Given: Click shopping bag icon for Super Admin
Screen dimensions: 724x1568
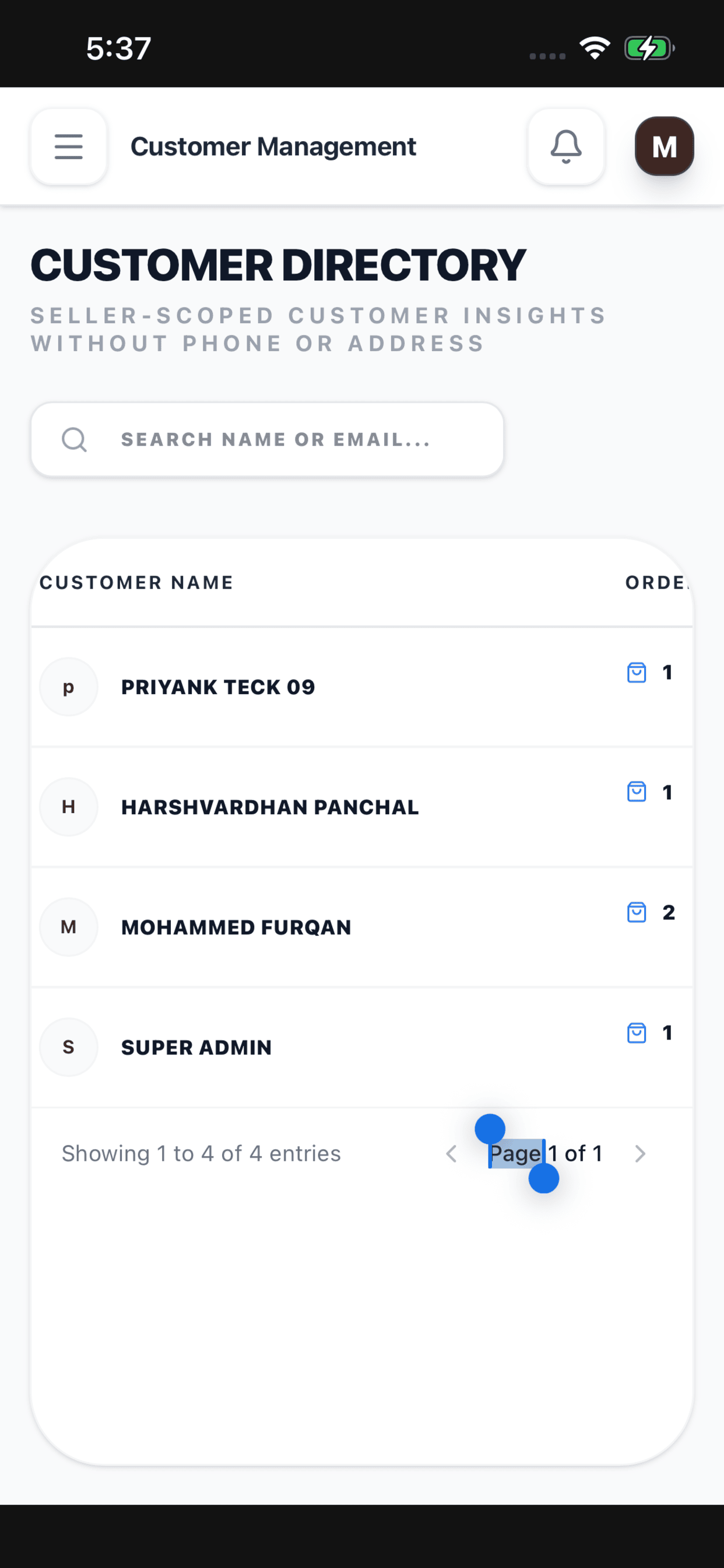Looking at the screenshot, I should 637,1033.
